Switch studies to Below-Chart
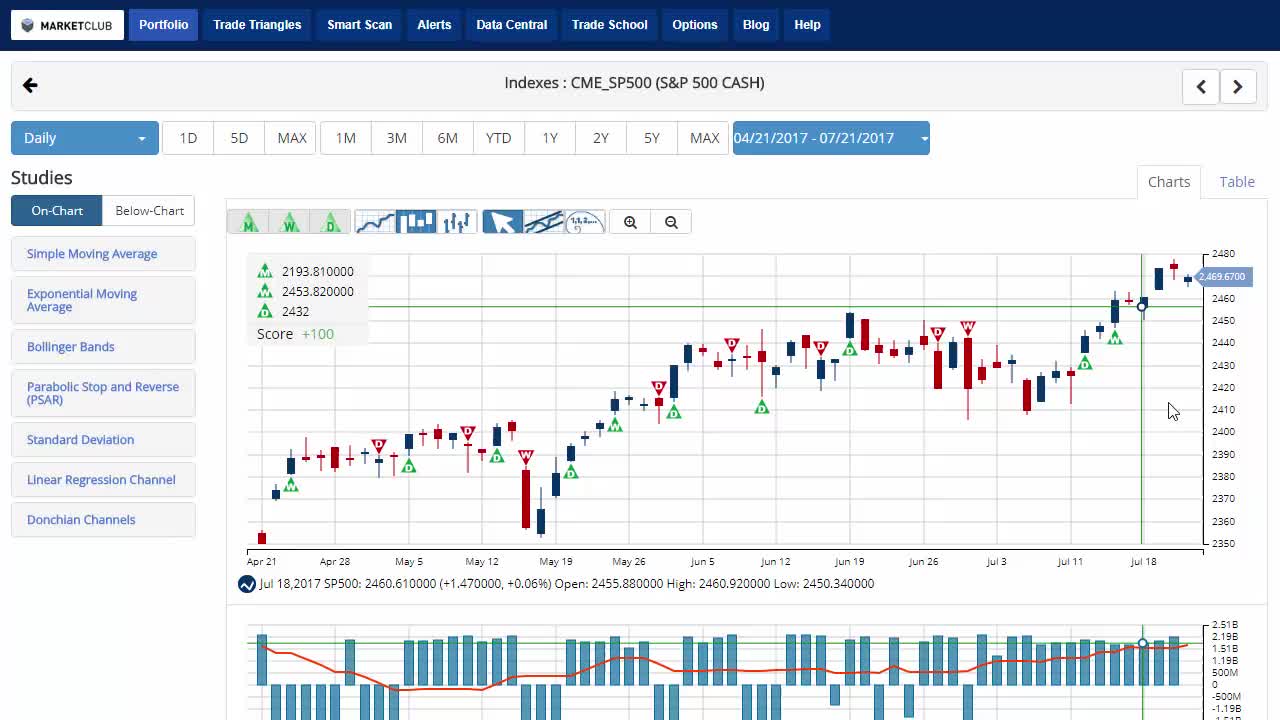1280x720 pixels. point(149,211)
